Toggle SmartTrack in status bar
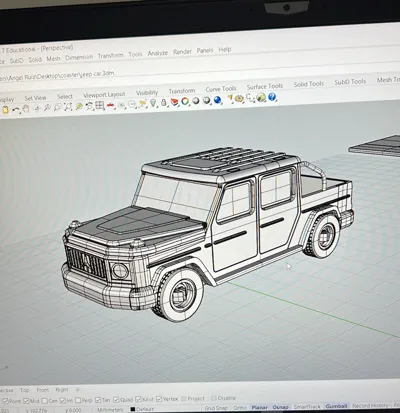Screen dimensions: 400x413 pyautogui.click(x=307, y=407)
